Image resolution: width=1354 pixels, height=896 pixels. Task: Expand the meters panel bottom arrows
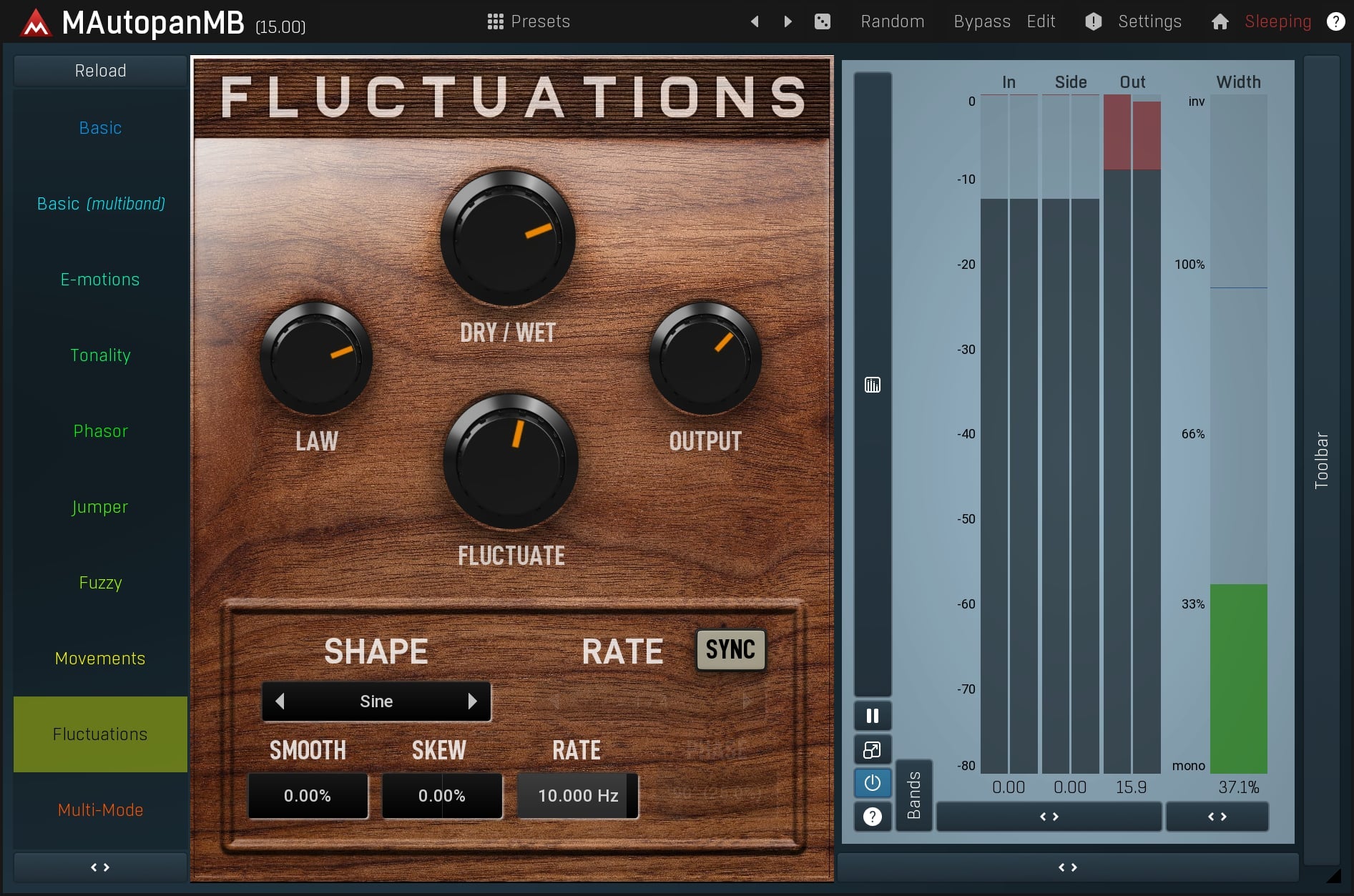pyautogui.click(x=1068, y=867)
